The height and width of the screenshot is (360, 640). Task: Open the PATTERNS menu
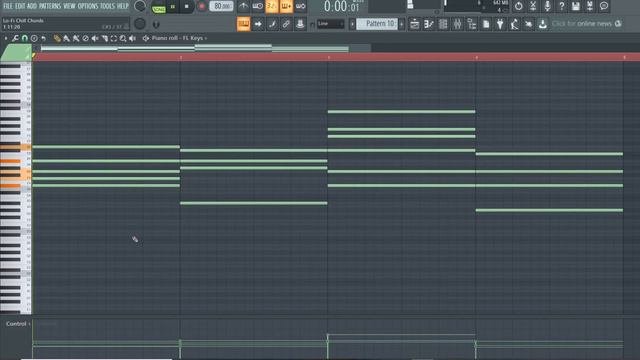(50, 6)
